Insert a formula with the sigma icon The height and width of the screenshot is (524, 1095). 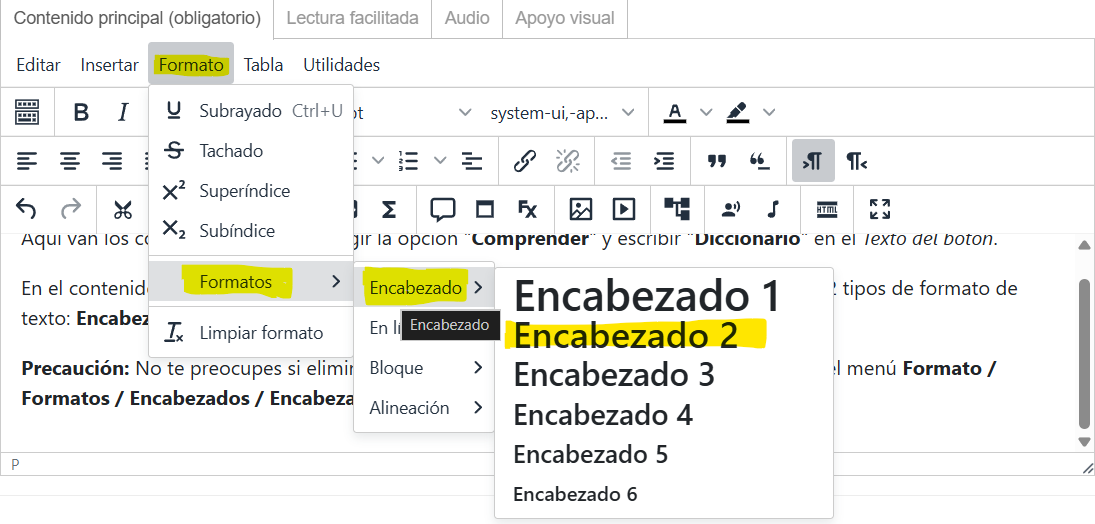(389, 210)
